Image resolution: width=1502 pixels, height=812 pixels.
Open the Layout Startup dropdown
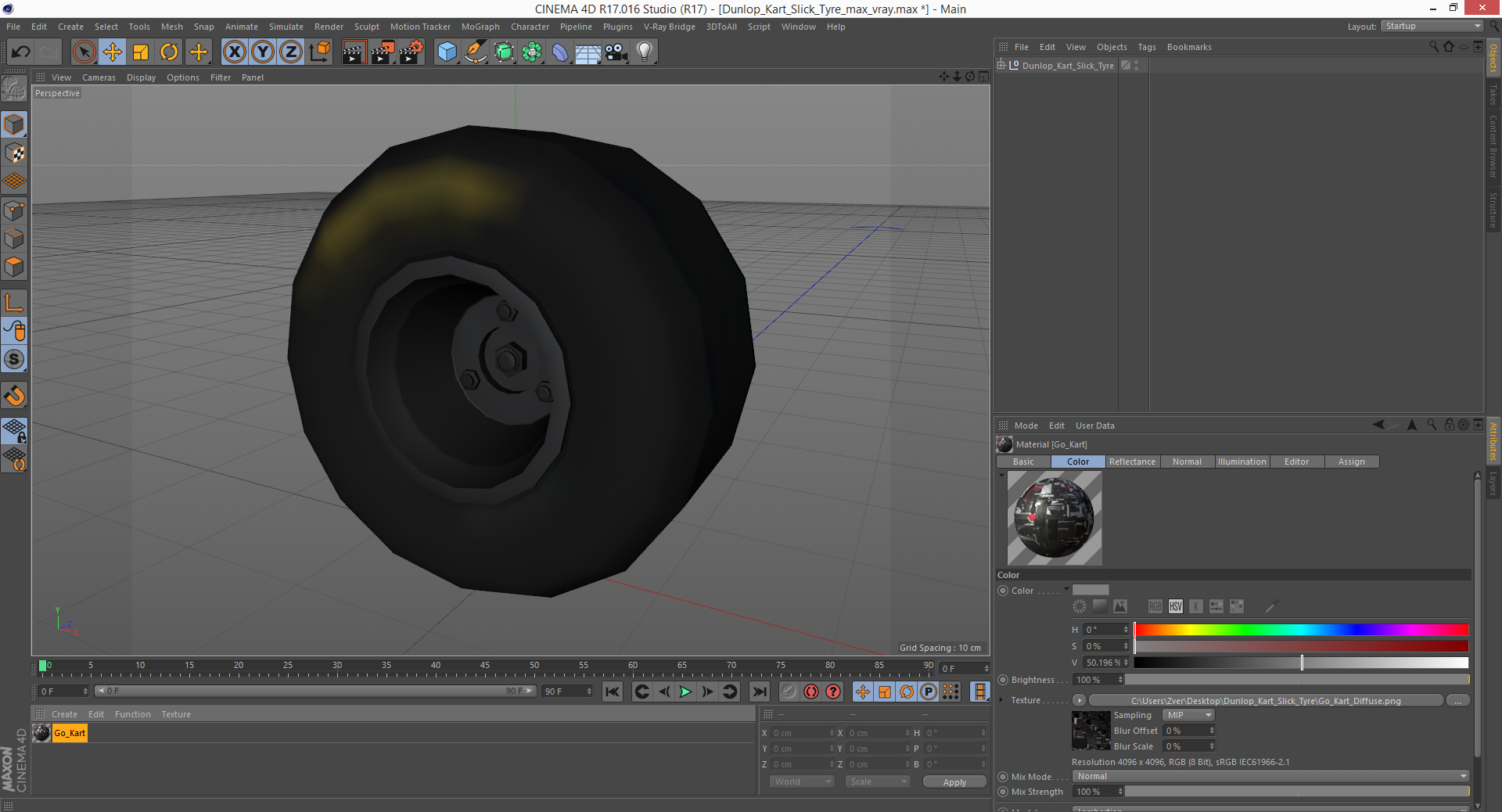[x=1432, y=26]
